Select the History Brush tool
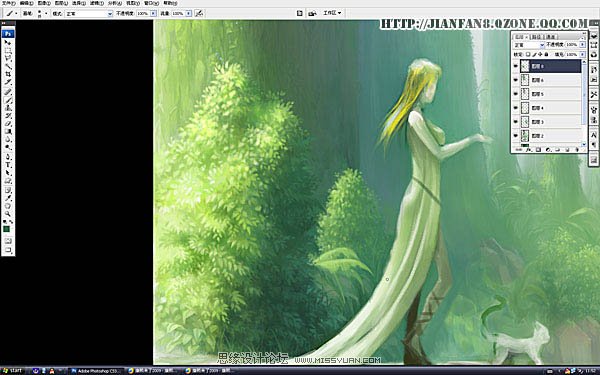The height and width of the screenshot is (375, 600). 8,116
